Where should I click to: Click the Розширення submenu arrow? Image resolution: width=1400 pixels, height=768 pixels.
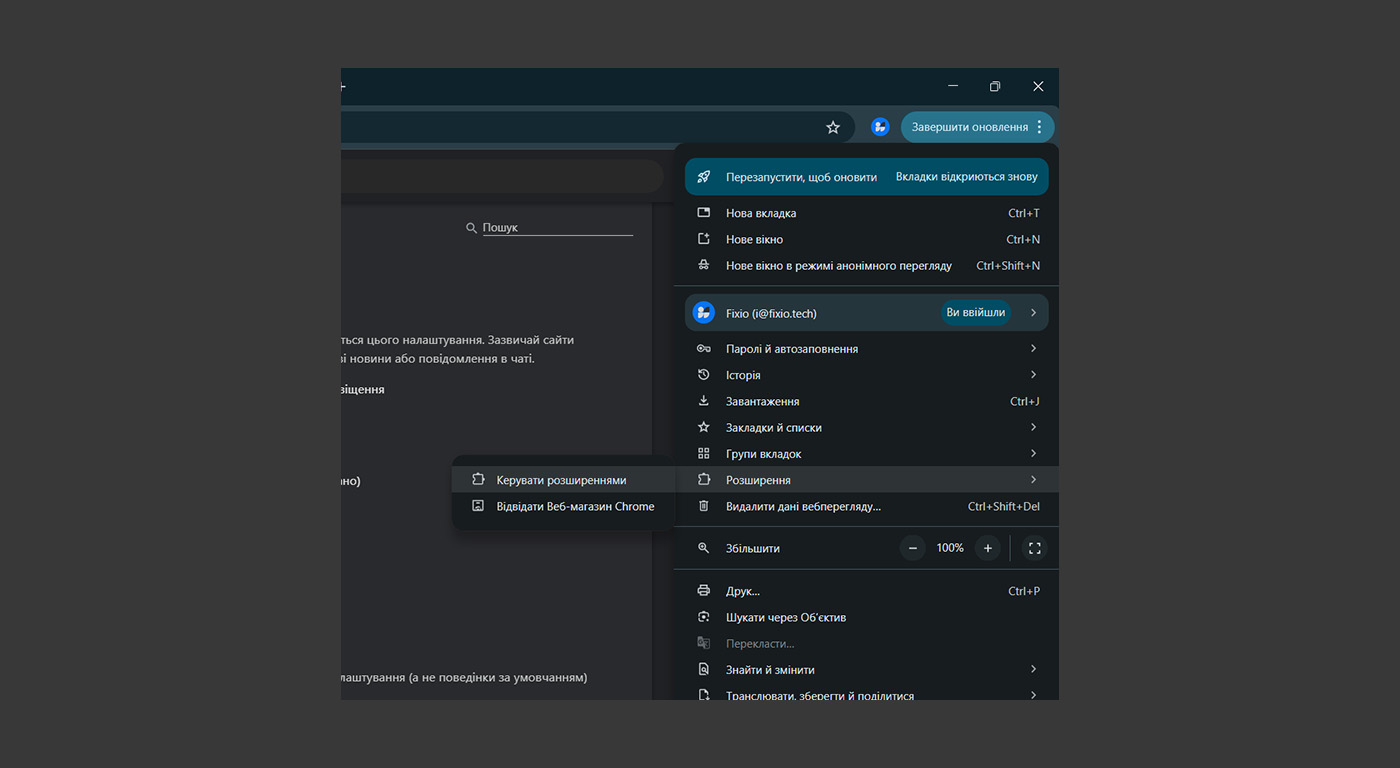click(x=1033, y=480)
